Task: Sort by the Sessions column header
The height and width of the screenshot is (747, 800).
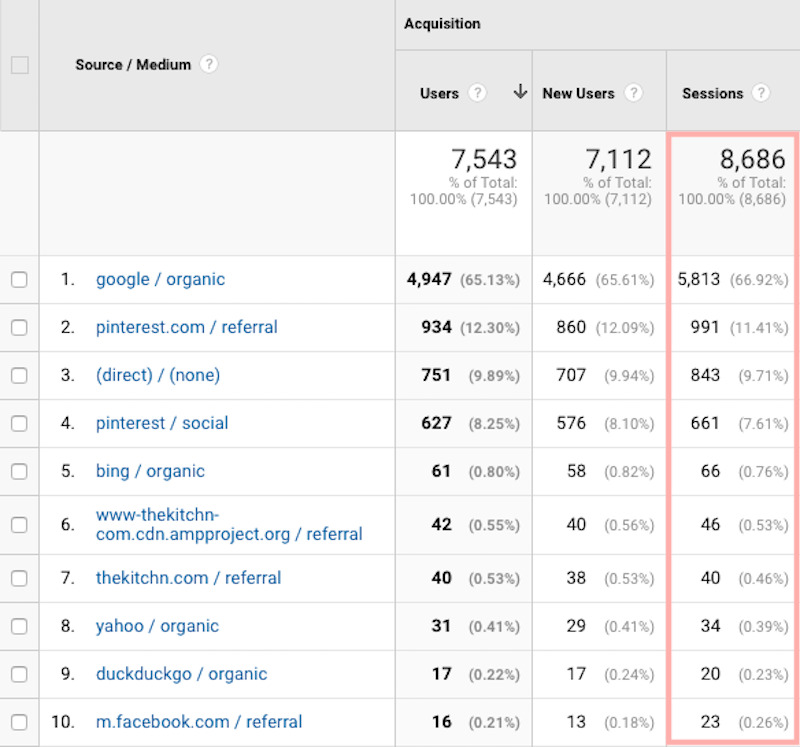Action: (713, 93)
